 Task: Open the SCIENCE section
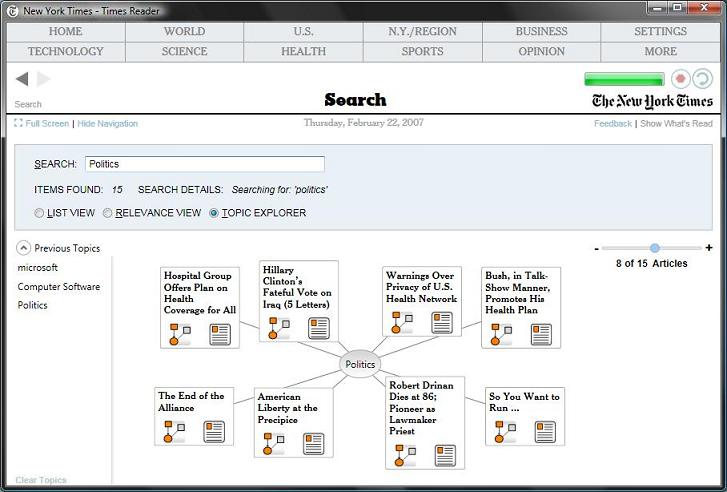click(x=185, y=51)
